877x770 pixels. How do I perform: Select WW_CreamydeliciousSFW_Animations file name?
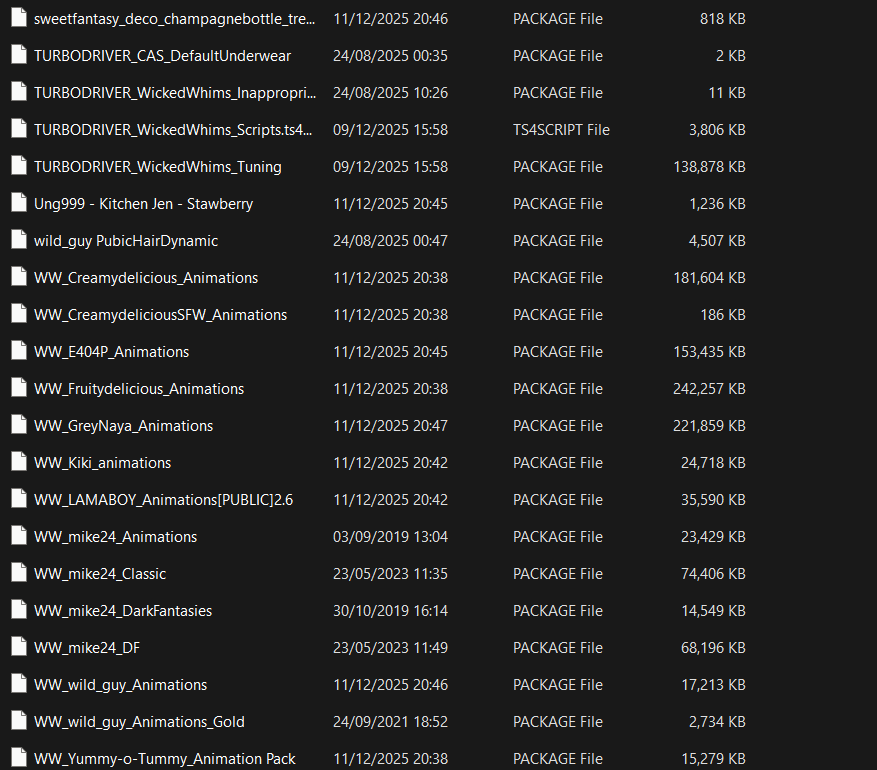(161, 315)
